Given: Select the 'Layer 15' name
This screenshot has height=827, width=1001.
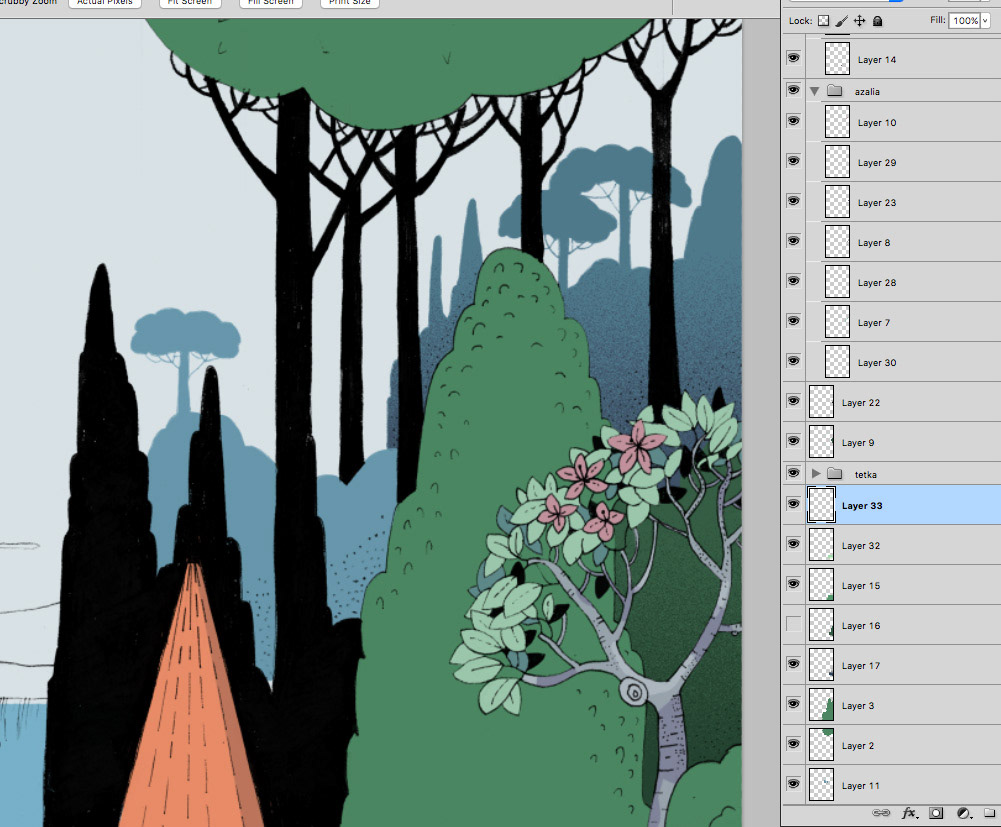Looking at the screenshot, I should tap(861, 586).
